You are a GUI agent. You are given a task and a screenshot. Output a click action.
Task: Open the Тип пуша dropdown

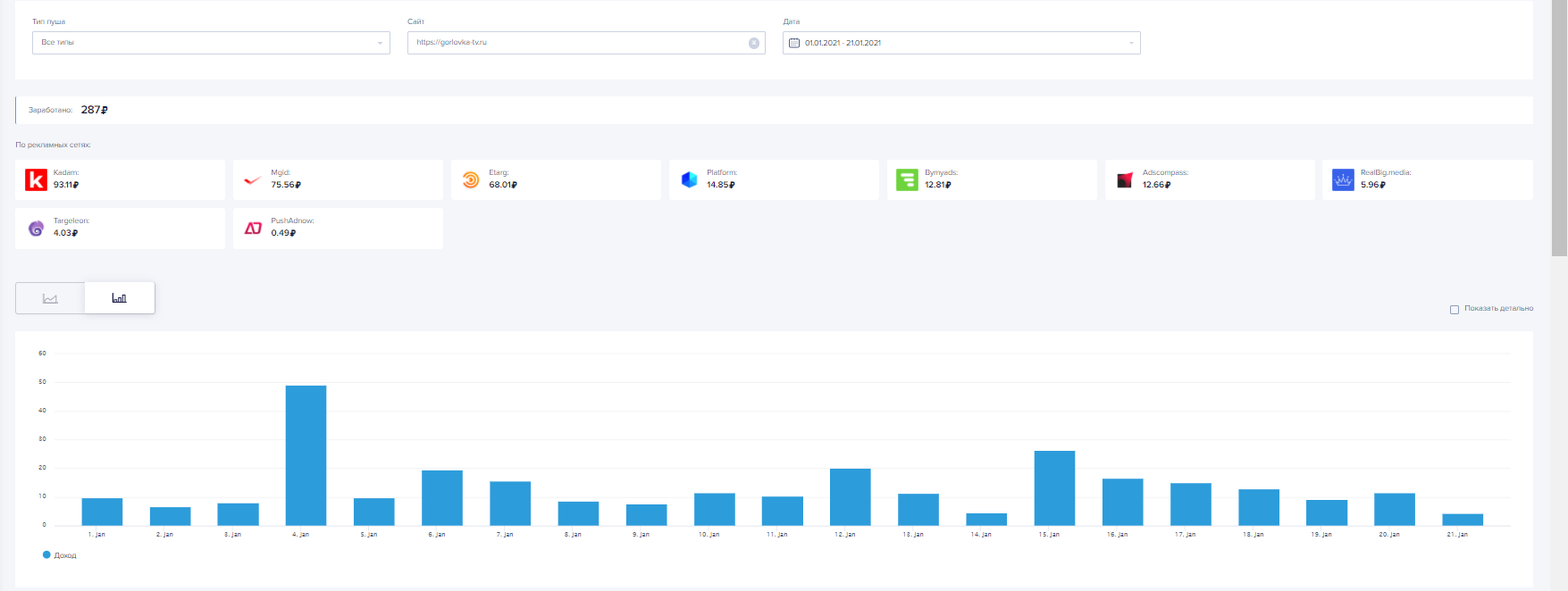coord(211,43)
